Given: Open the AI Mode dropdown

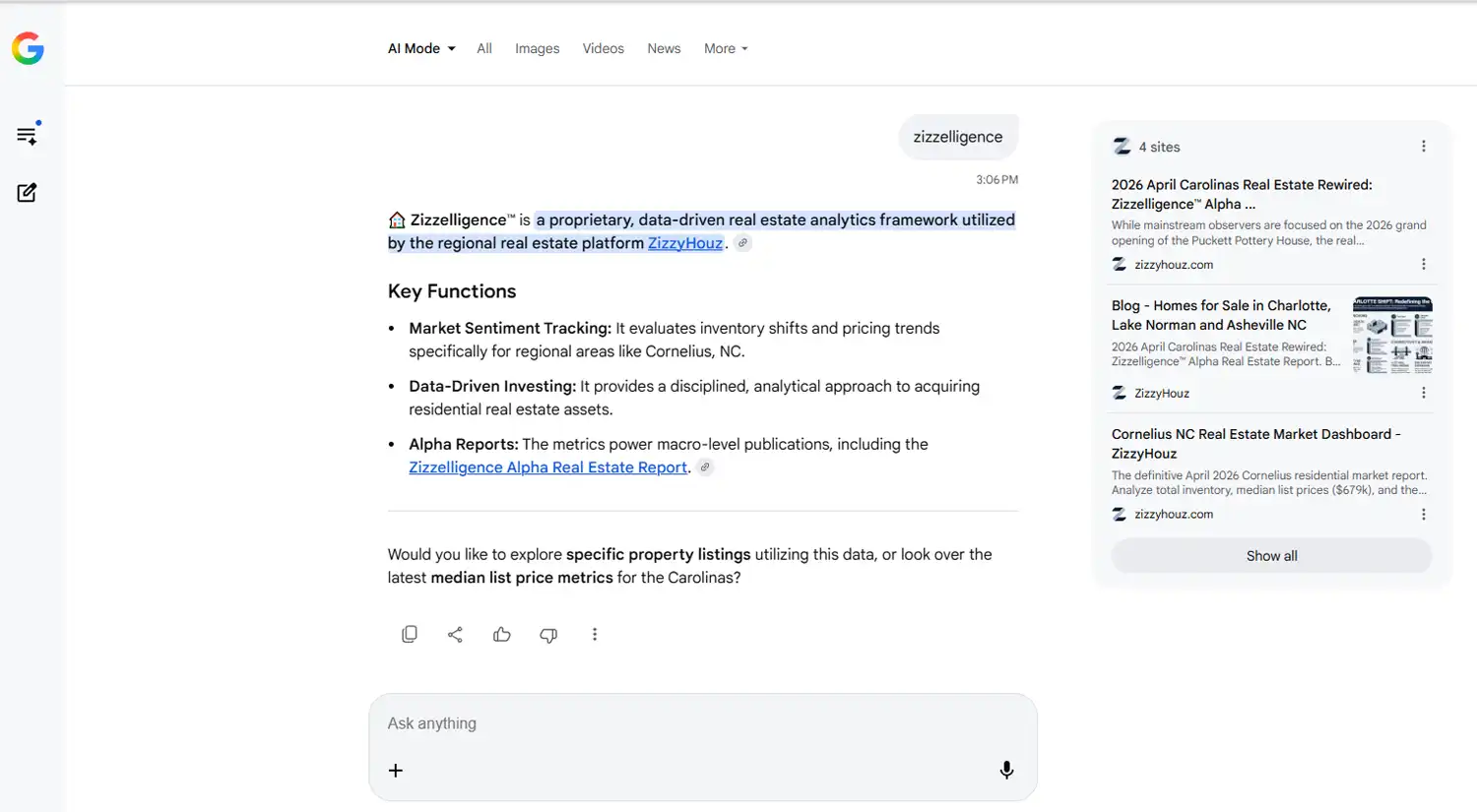Looking at the screenshot, I should [x=421, y=48].
